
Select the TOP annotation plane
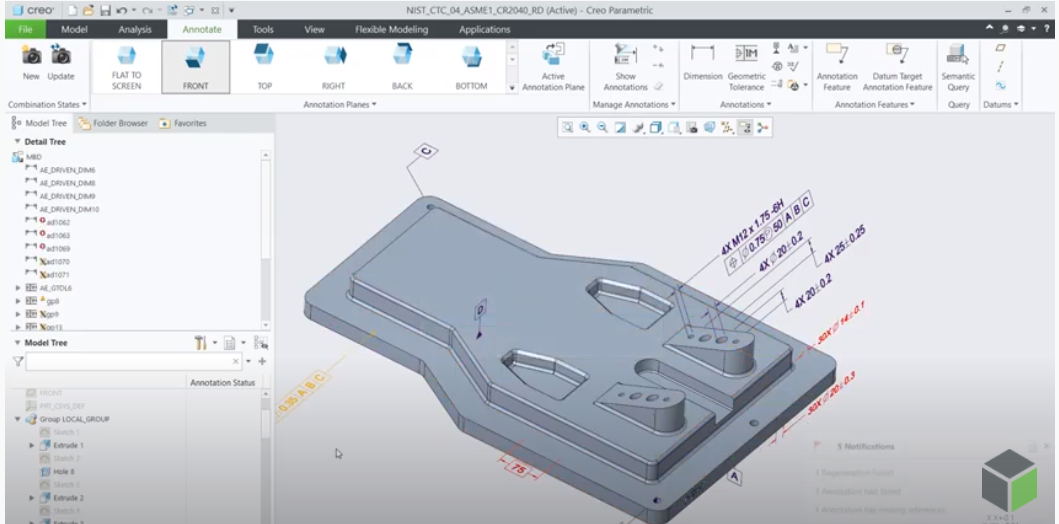[264, 67]
